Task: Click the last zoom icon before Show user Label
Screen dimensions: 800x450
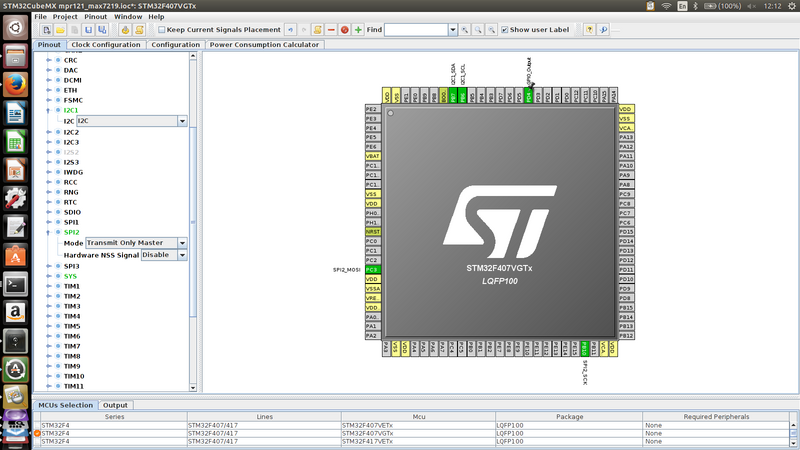Action: click(491, 30)
